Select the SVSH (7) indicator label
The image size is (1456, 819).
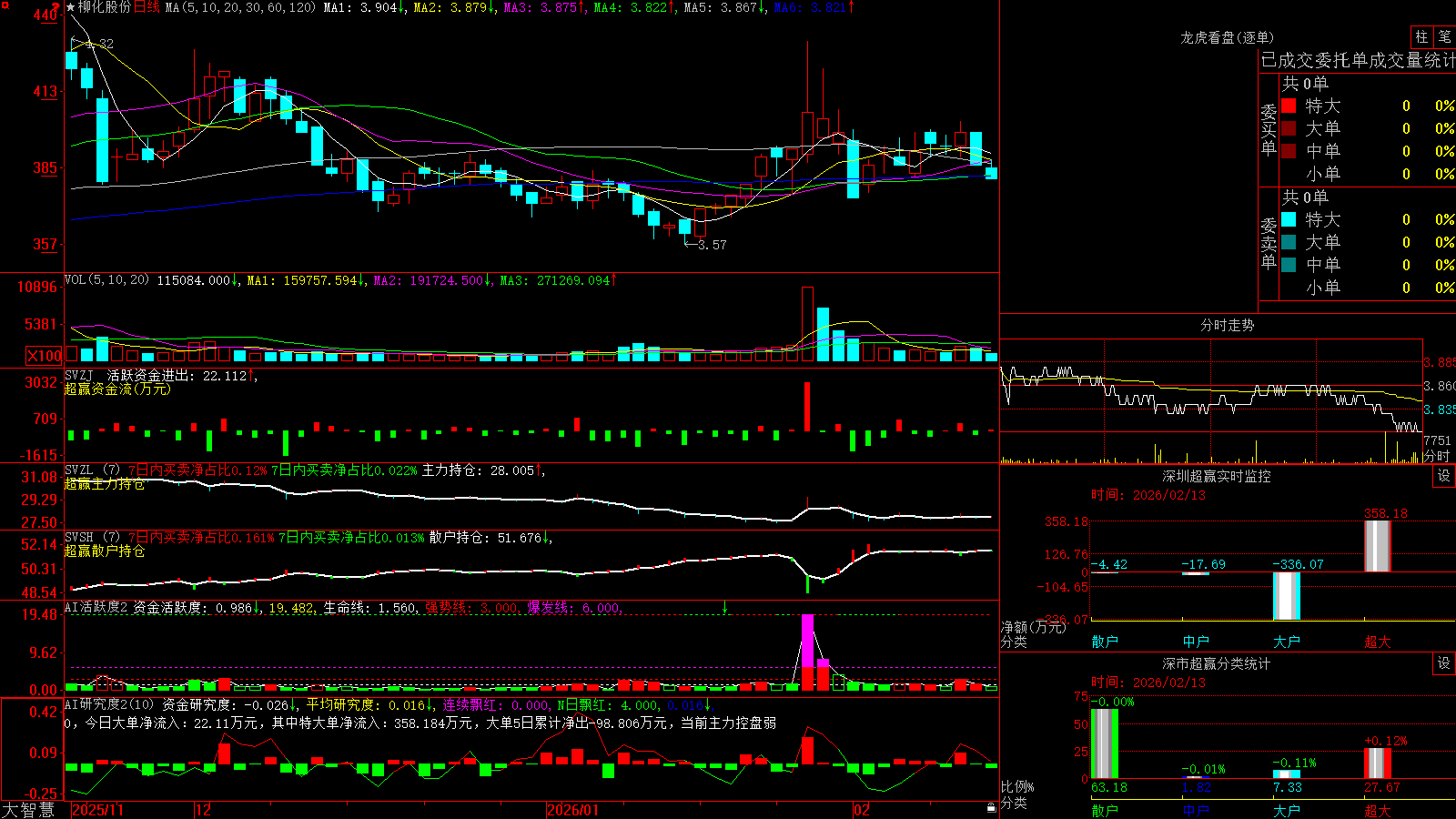tap(92, 538)
